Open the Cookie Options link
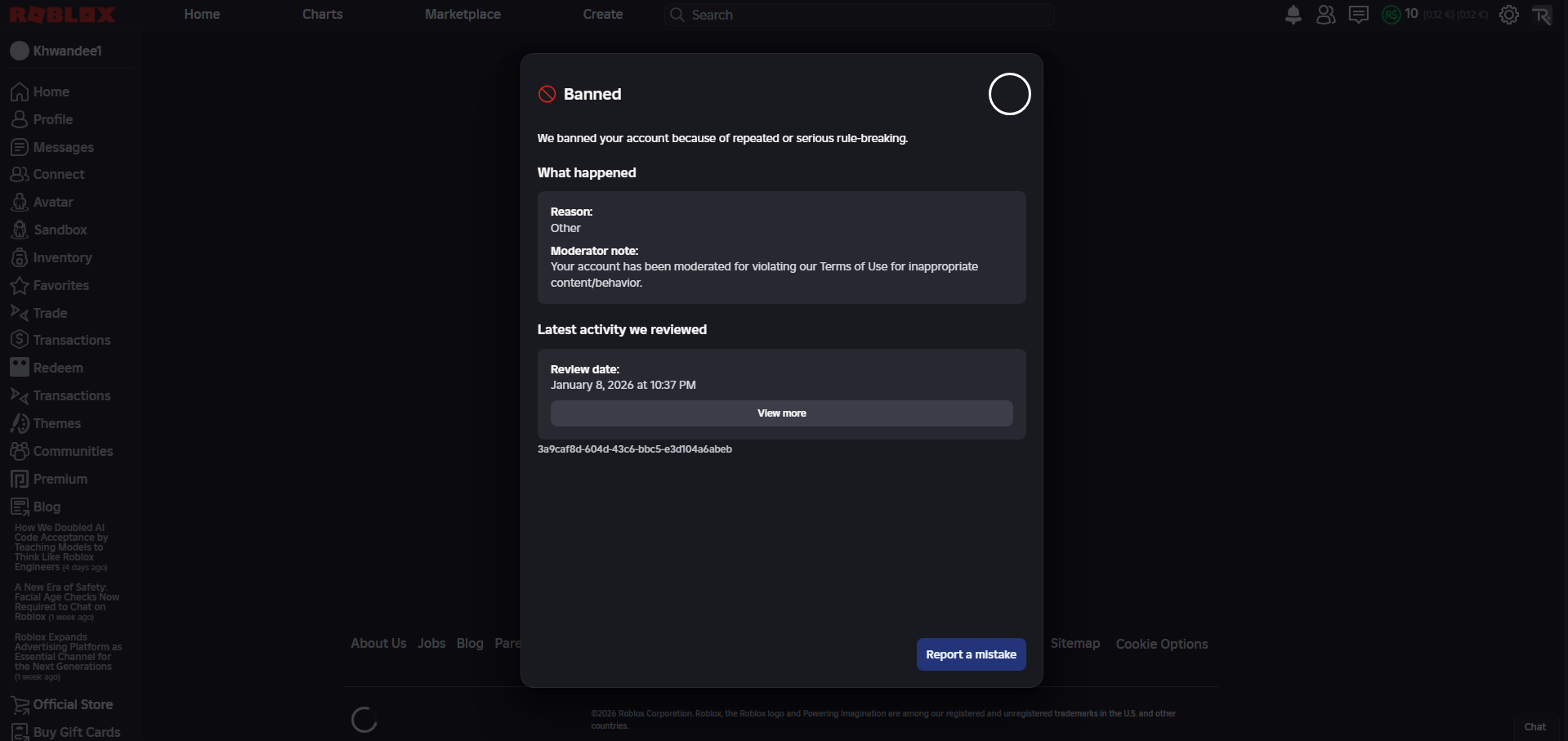 tap(1161, 643)
